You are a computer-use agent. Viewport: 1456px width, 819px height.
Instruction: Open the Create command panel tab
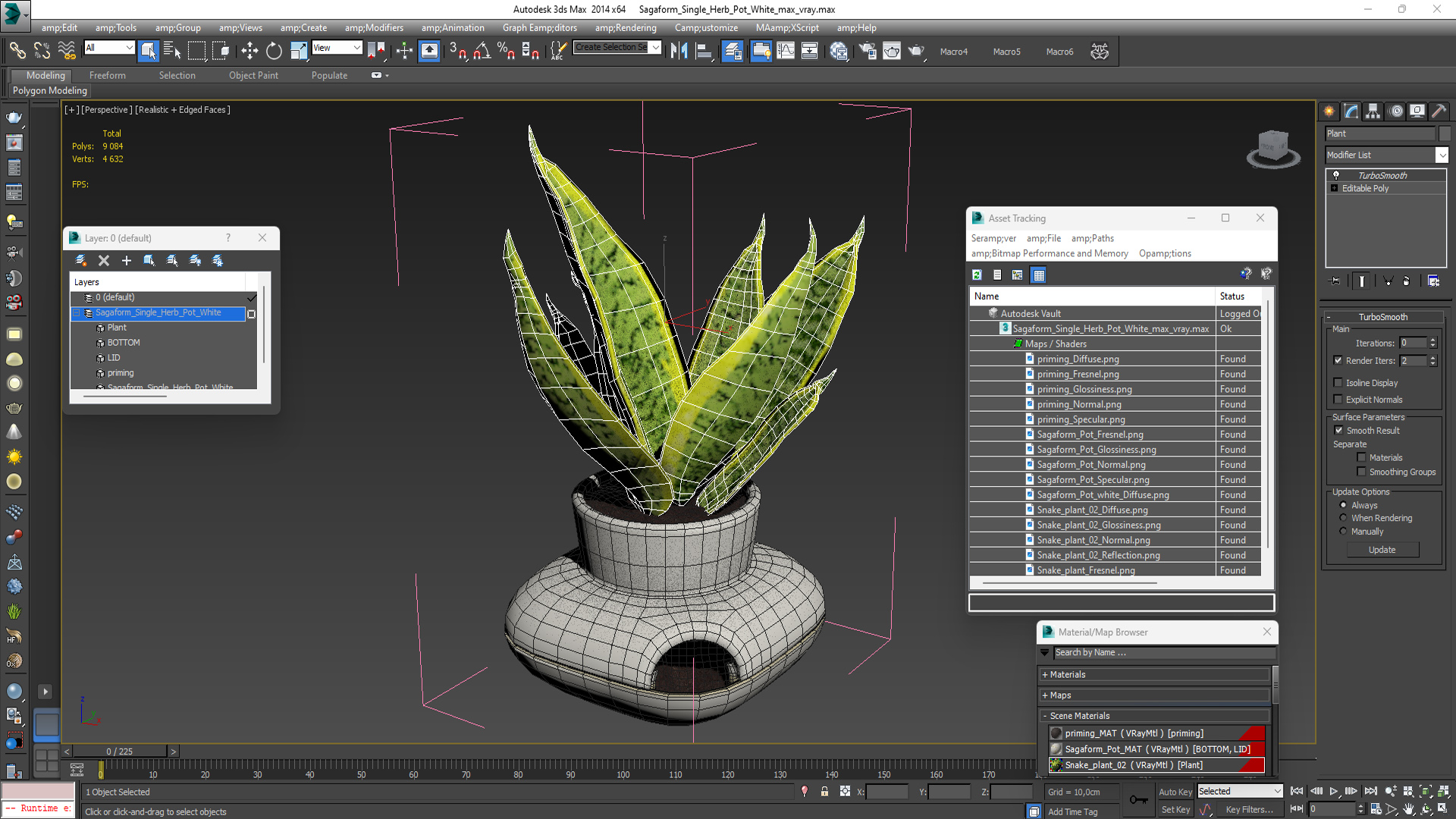(x=1329, y=111)
